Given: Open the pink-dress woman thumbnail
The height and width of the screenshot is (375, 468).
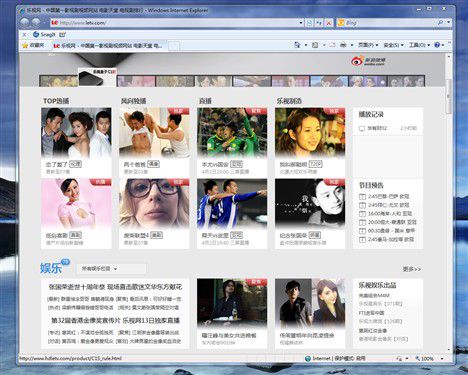Looking at the screenshot, I should pos(76,203).
